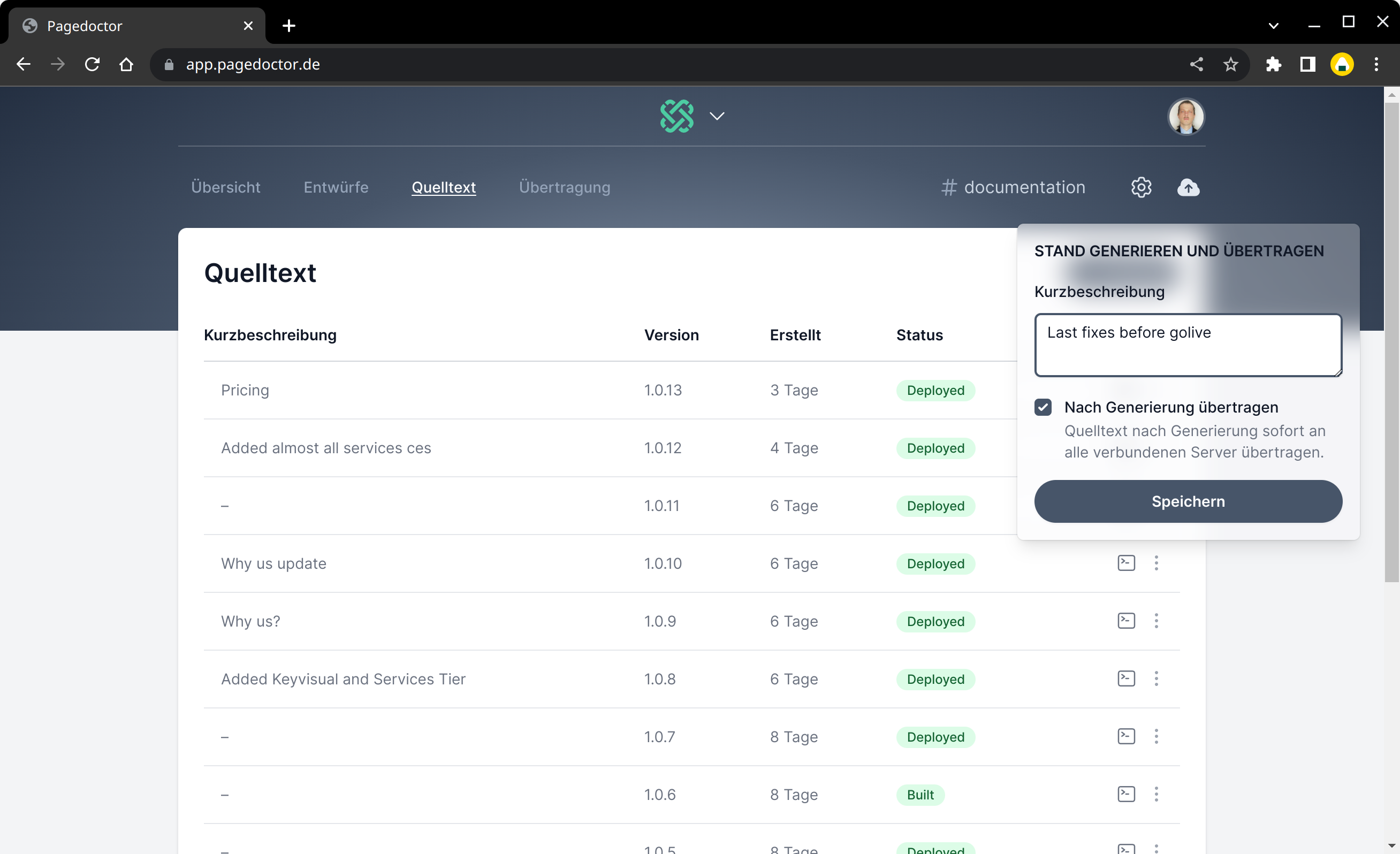Click the Why us update row text
Image resolution: width=1400 pixels, height=854 pixels.
click(274, 563)
